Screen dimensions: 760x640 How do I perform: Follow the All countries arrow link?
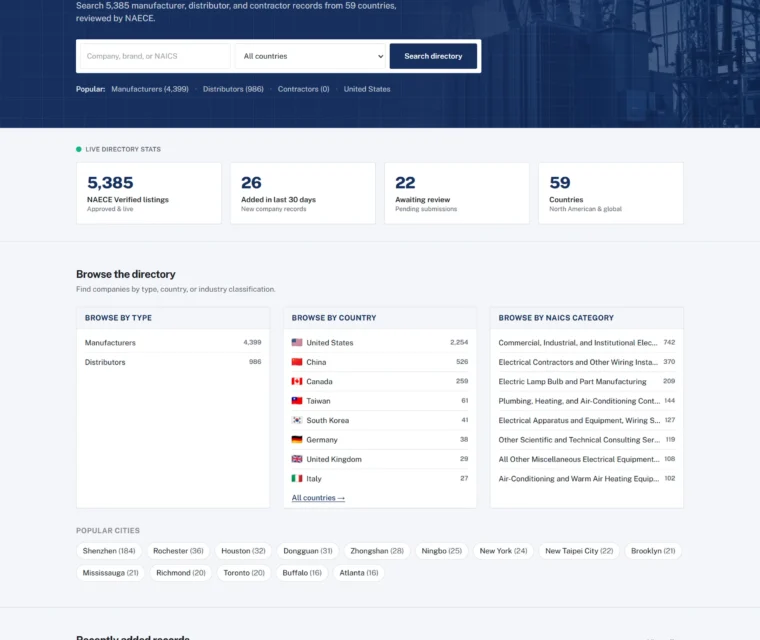click(x=318, y=498)
